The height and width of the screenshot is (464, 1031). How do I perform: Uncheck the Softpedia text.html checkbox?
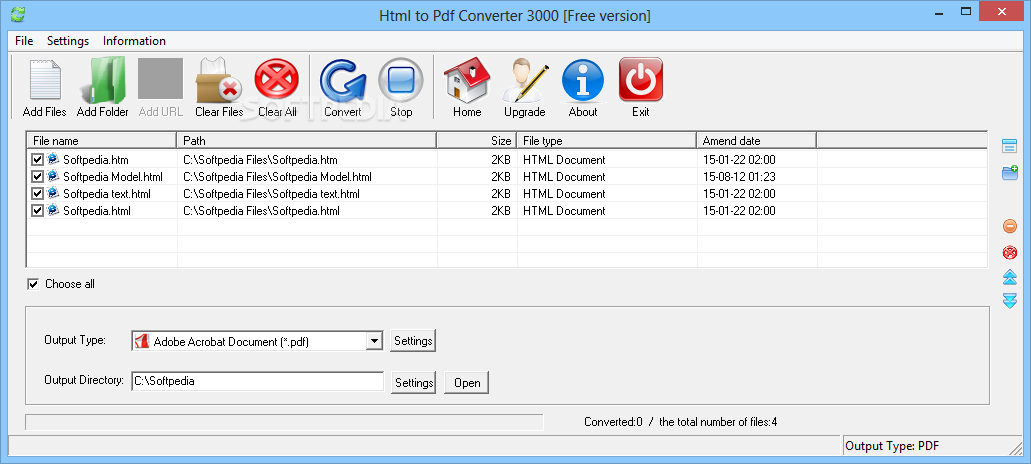tap(37, 194)
